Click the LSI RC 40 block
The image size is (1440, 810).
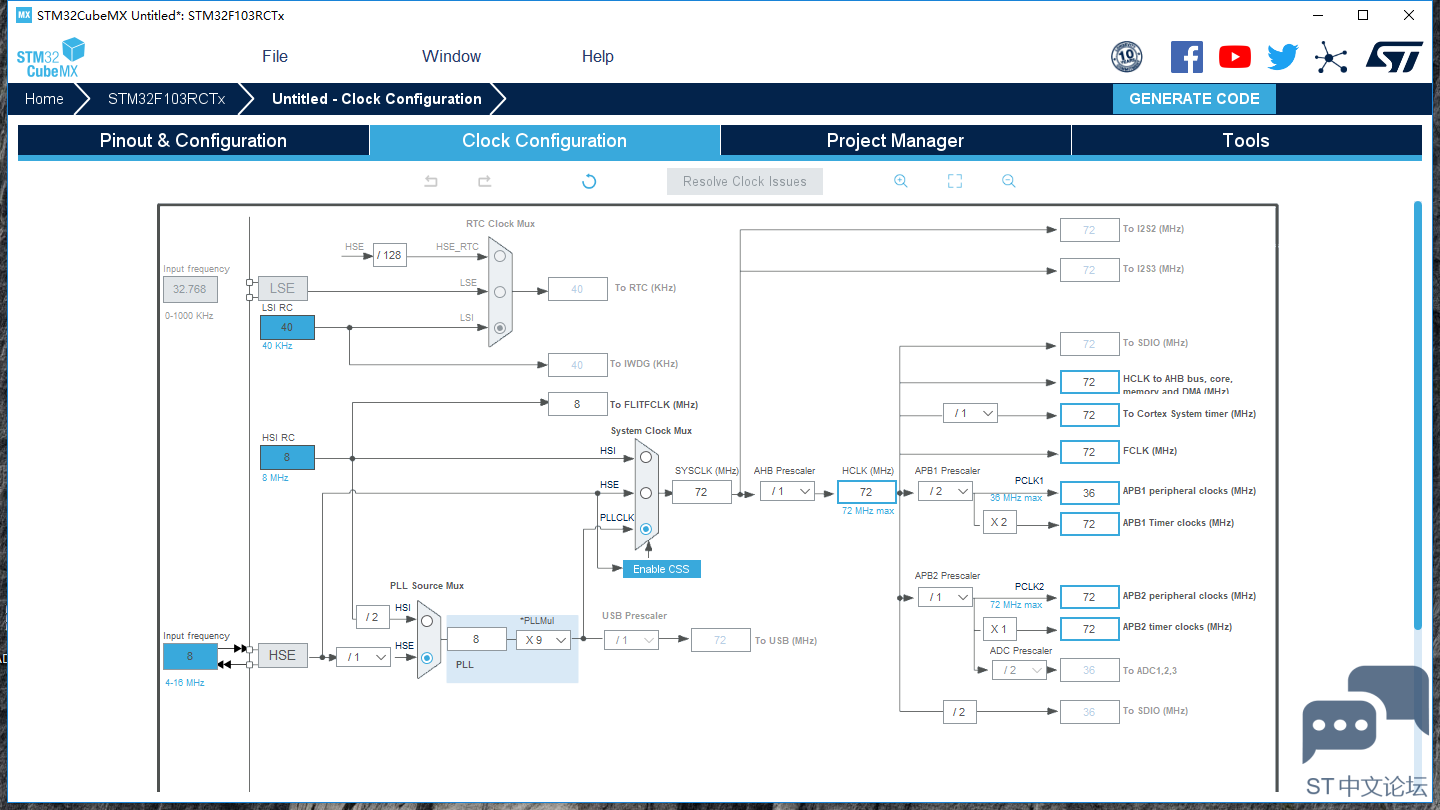[x=287, y=327]
